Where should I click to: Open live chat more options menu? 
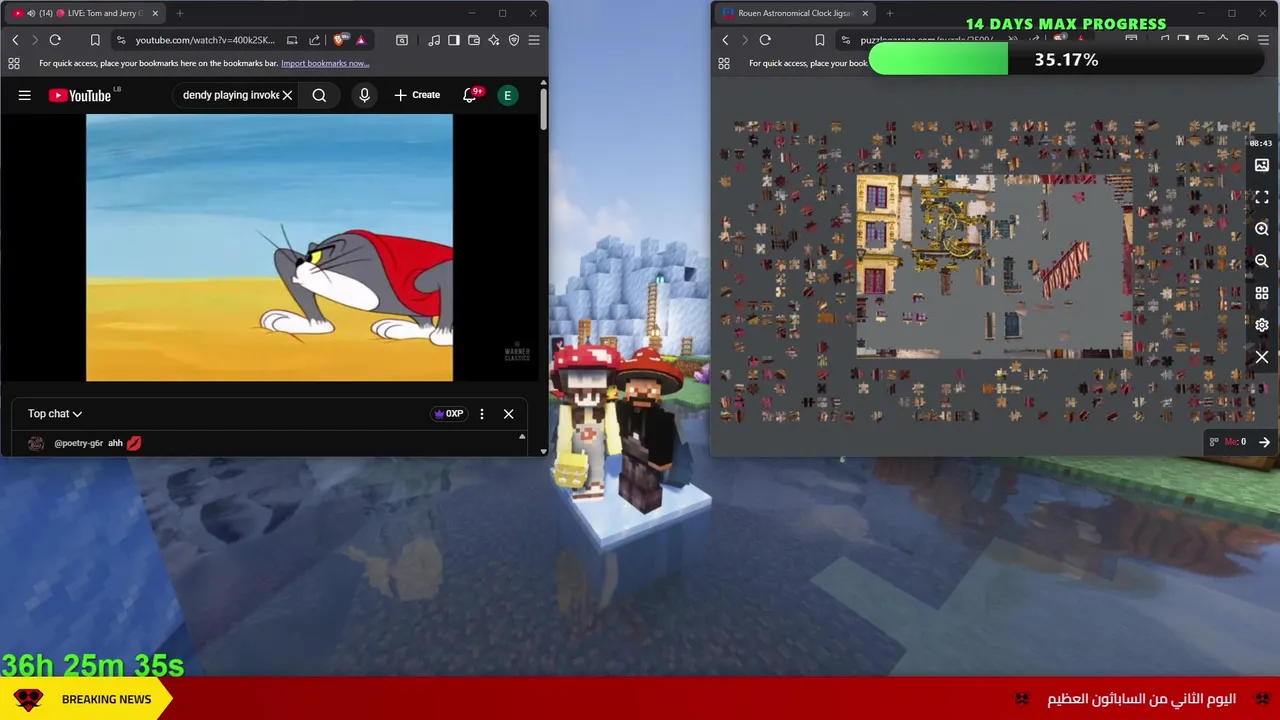pyautogui.click(x=482, y=414)
